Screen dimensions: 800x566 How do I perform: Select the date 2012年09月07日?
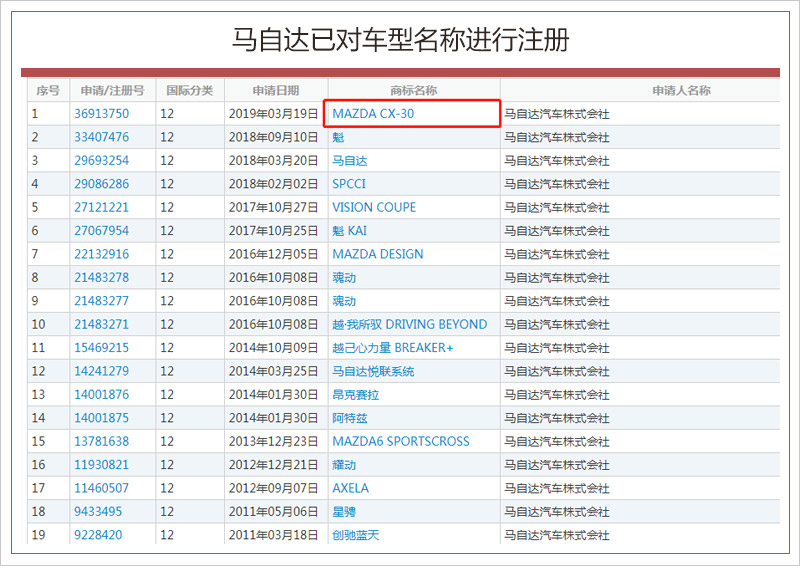pyautogui.click(x=273, y=488)
